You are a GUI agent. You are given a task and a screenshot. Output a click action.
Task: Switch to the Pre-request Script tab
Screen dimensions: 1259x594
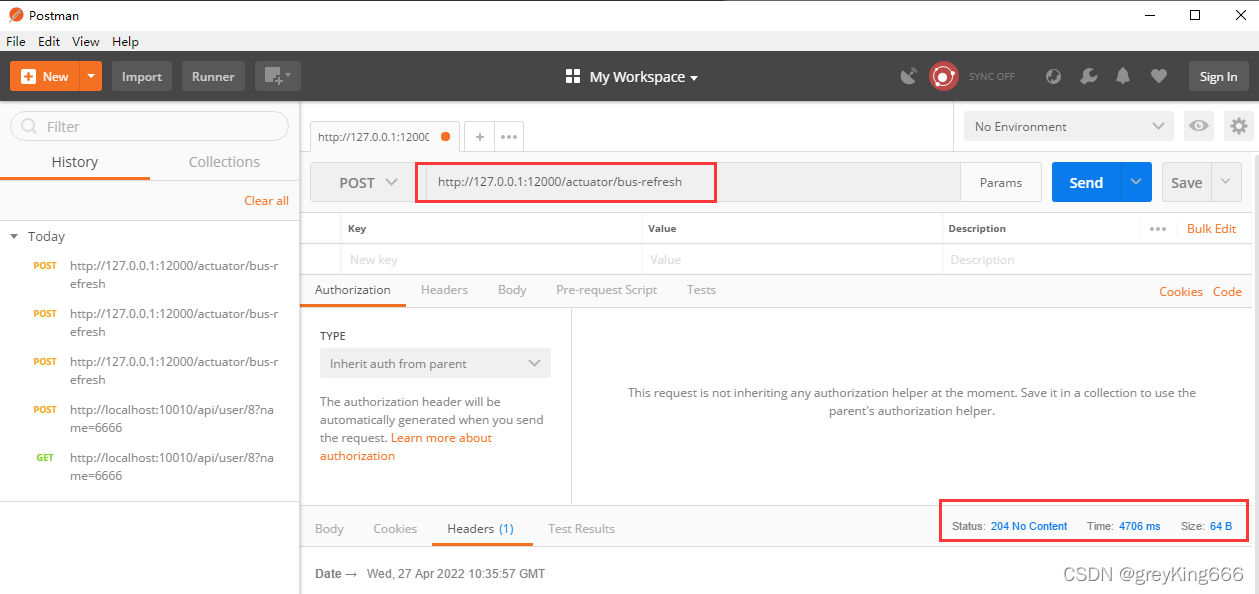click(x=606, y=290)
